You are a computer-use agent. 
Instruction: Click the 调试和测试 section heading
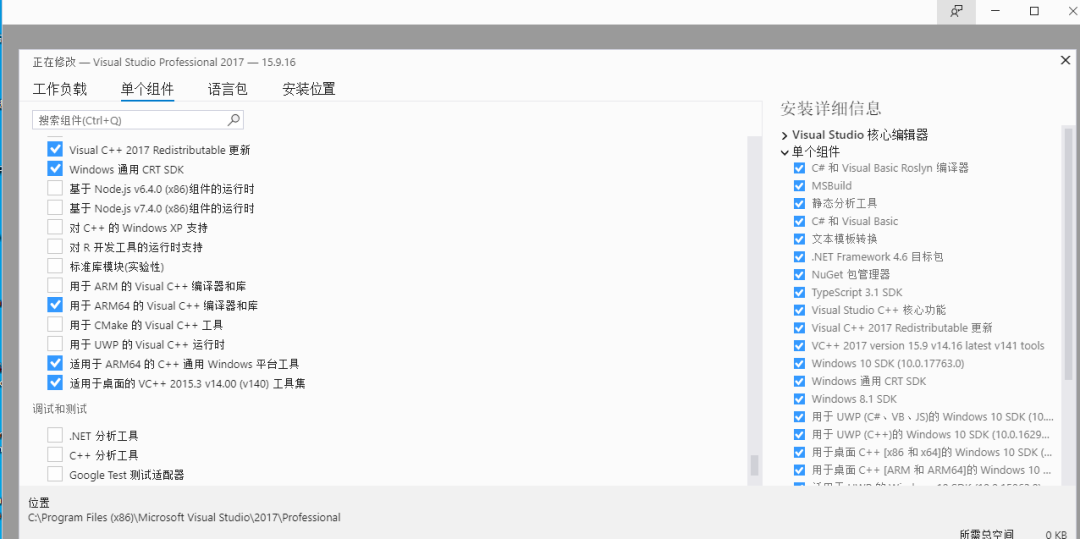coord(60,409)
